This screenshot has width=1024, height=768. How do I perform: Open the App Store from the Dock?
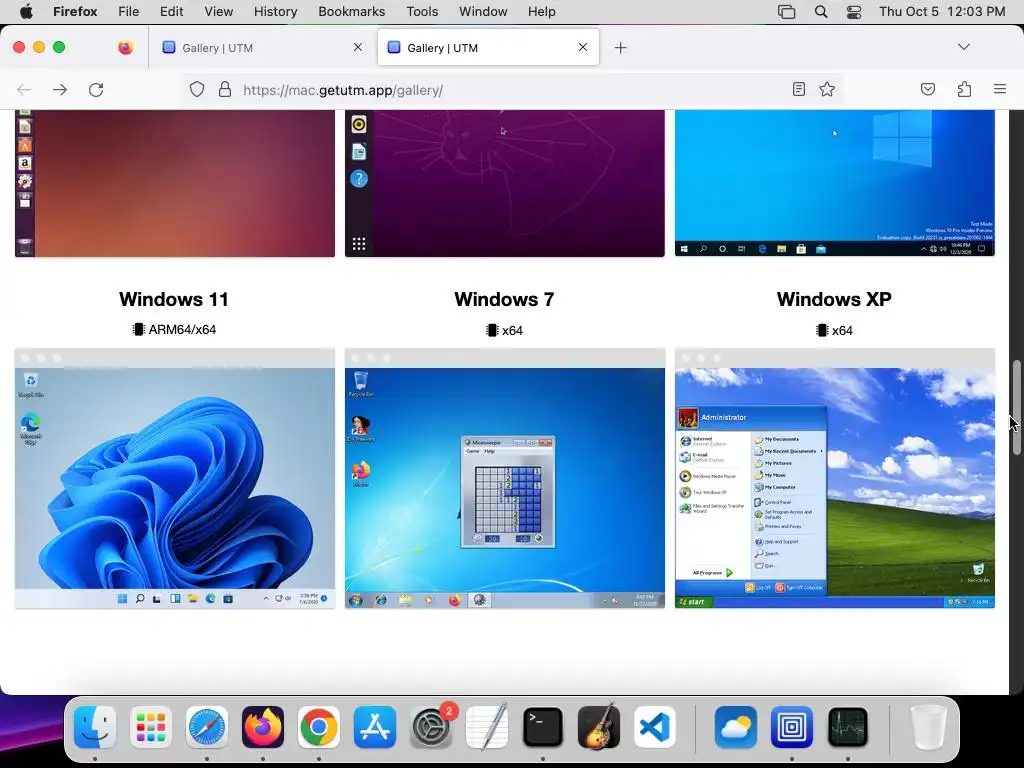tap(375, 727)
